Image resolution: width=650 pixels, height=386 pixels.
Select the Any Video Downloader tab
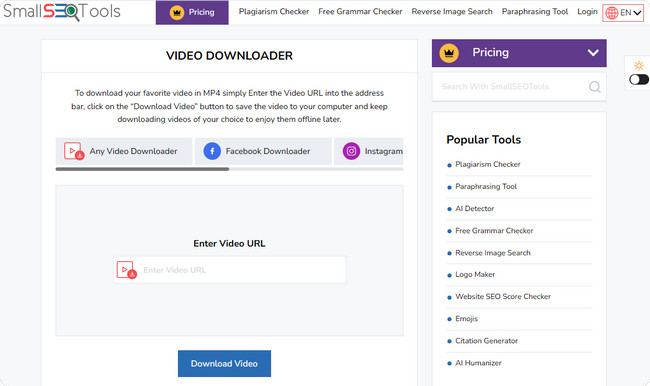(124, 151)
